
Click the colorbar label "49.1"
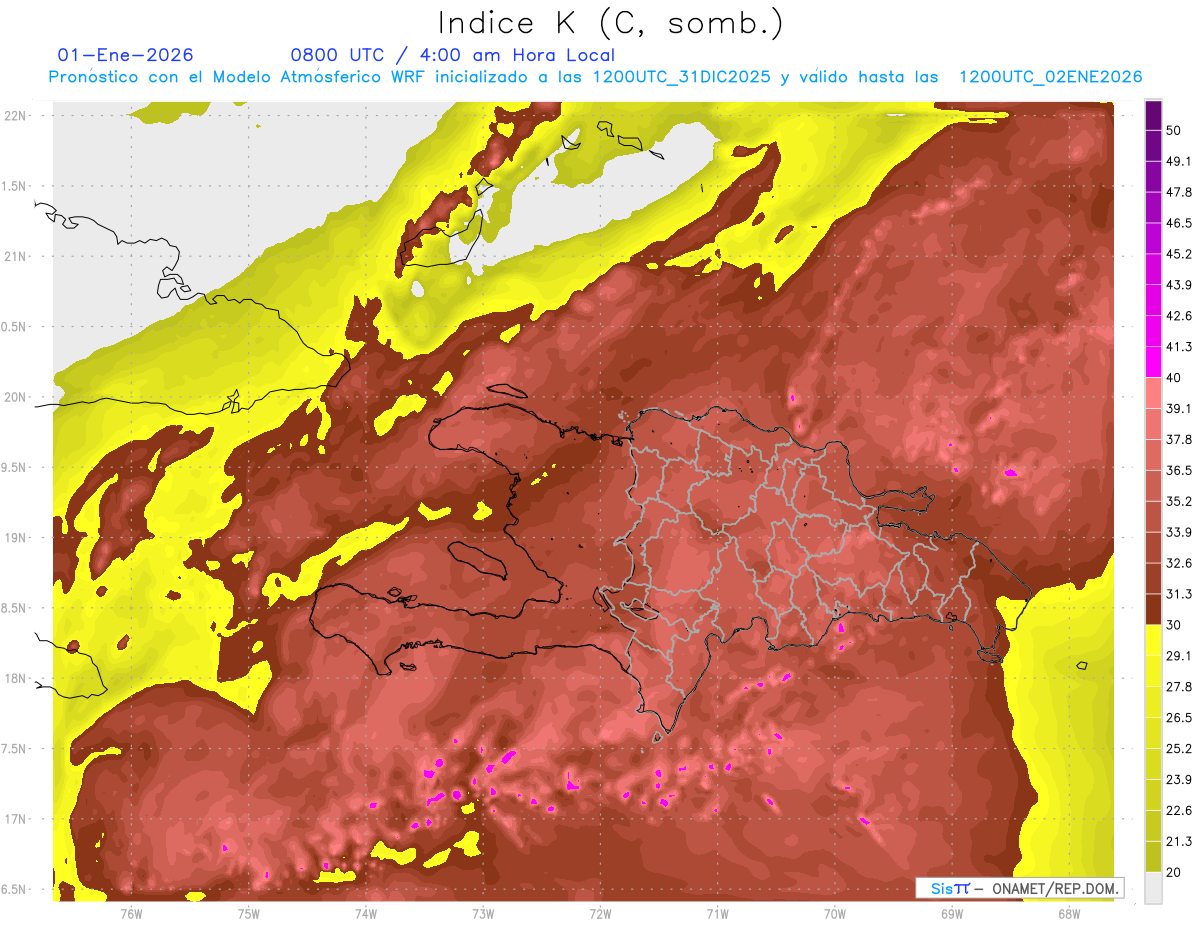coord(1179,161)
